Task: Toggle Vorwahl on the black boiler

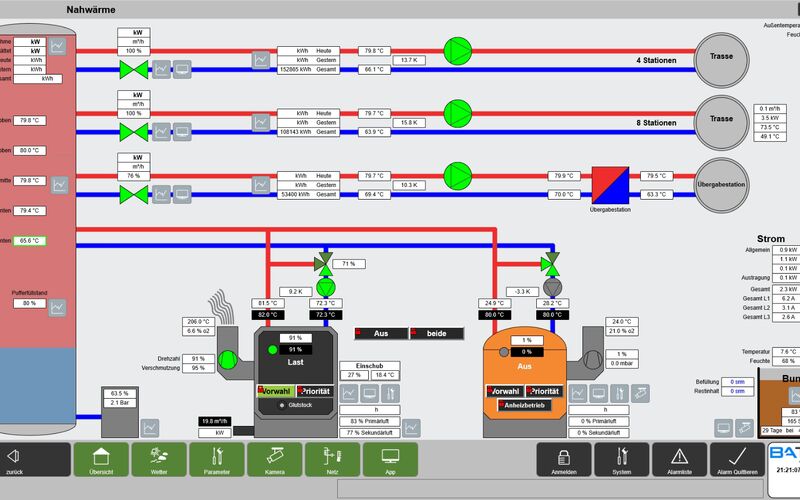Action: (x=276, y=391)
